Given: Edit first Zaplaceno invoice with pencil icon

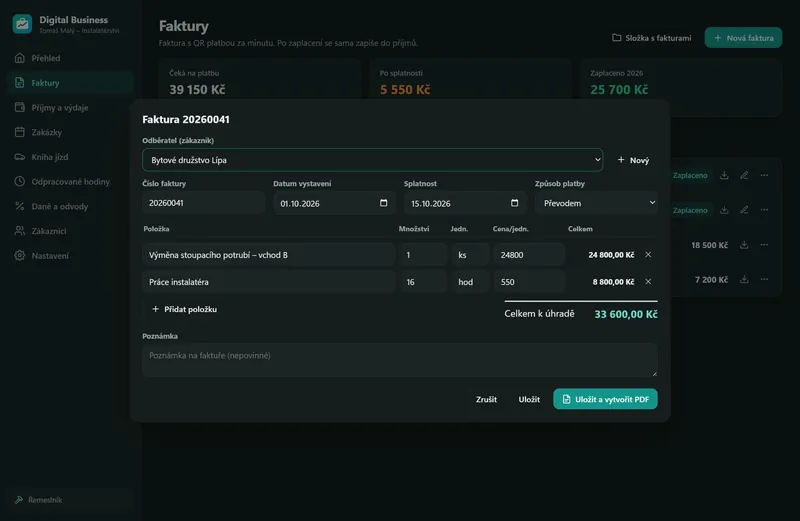Looking at the screenshot, I should click(744, 175).
